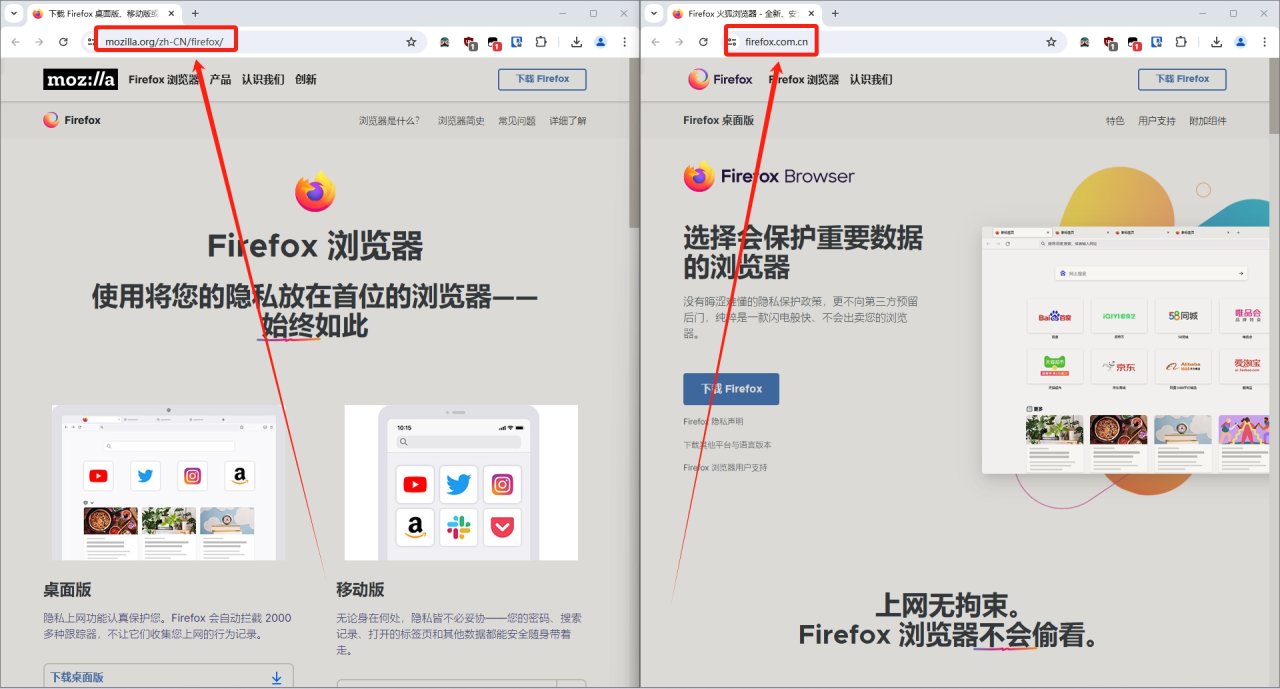
Task: Open 下载其他平台与语言版本 link
Action: point(727,445)
